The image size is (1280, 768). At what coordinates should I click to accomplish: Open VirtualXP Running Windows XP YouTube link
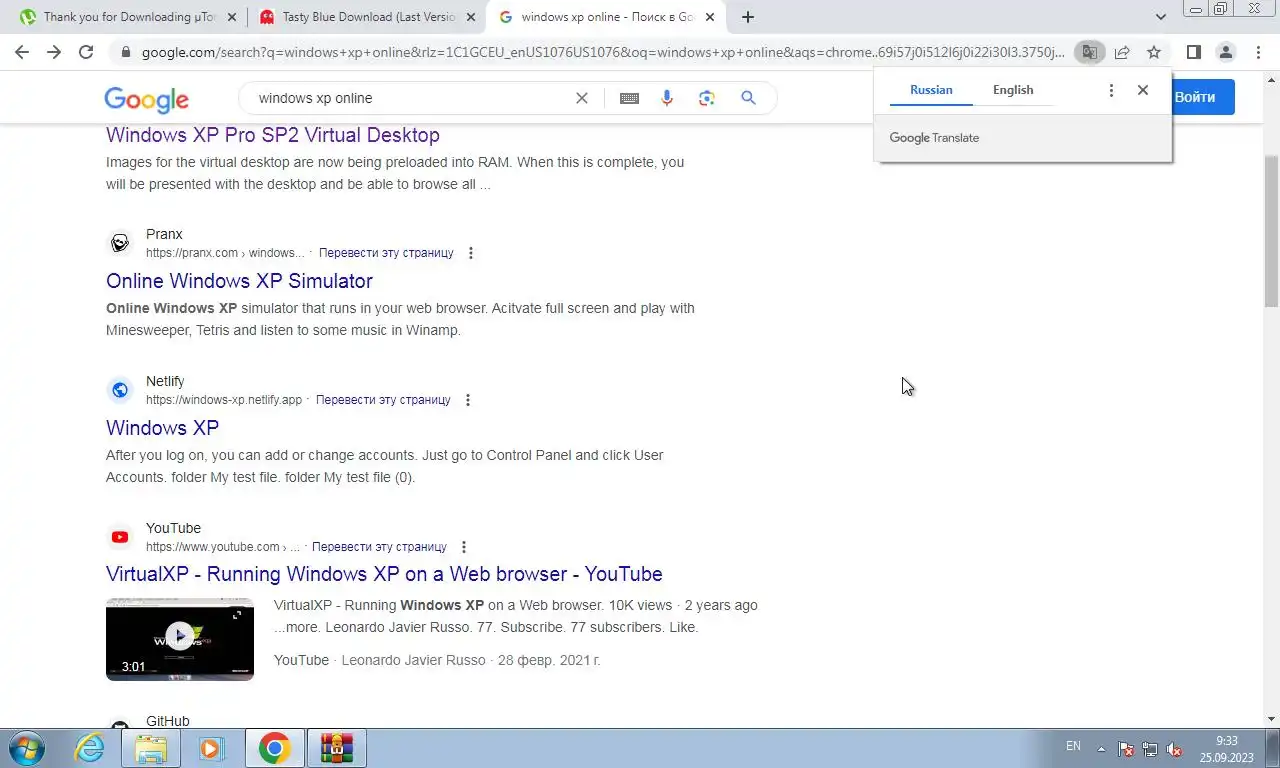point(384,574)
